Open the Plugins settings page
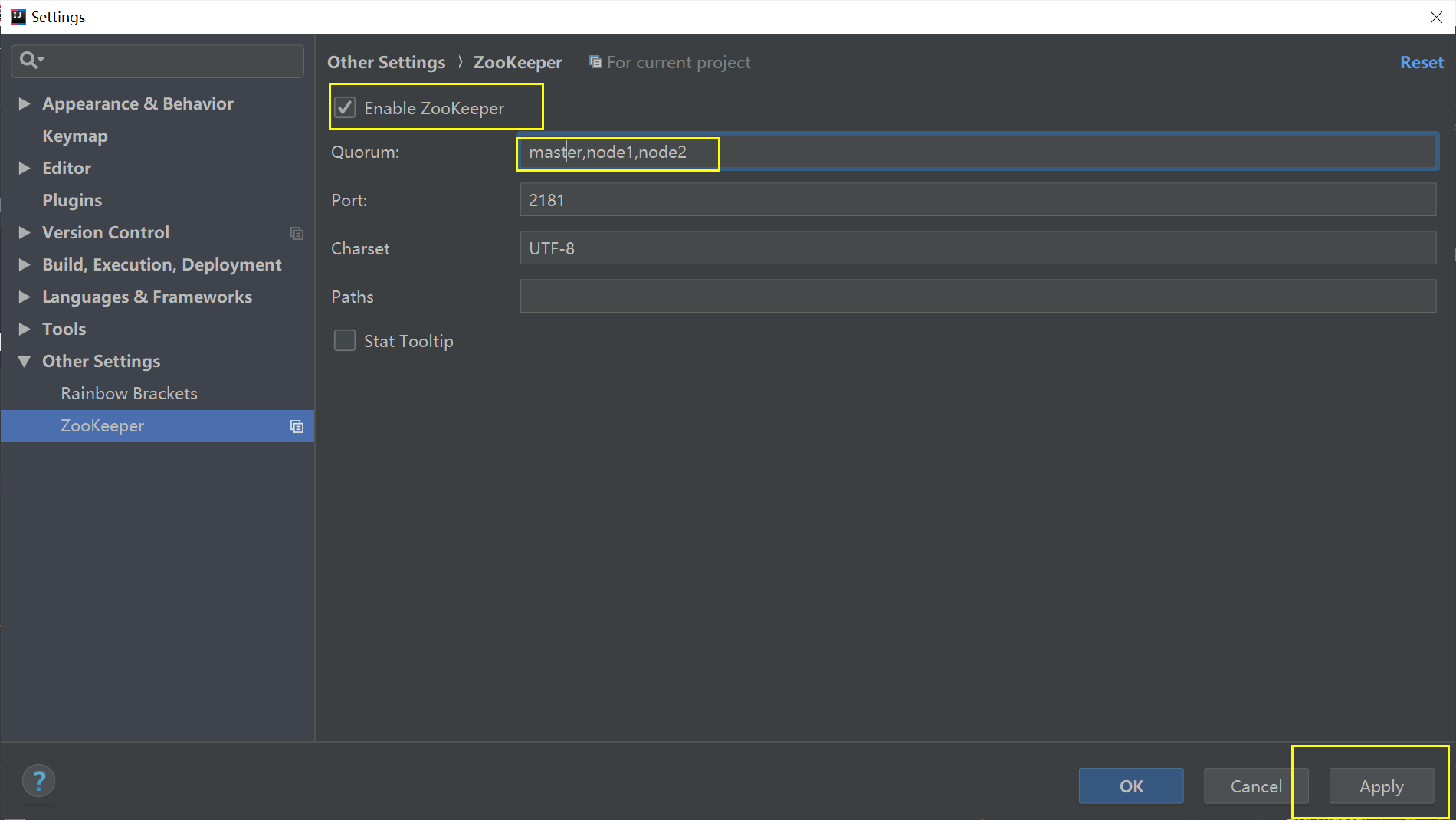Screen dimensions: 1456x820 (72, 200)
